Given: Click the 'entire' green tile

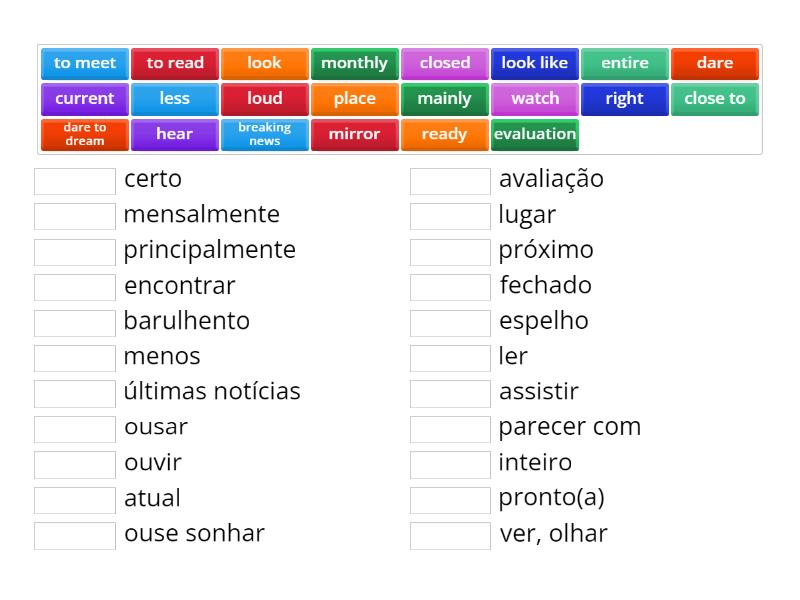Looking at the screenshot, I should [625, 62].
